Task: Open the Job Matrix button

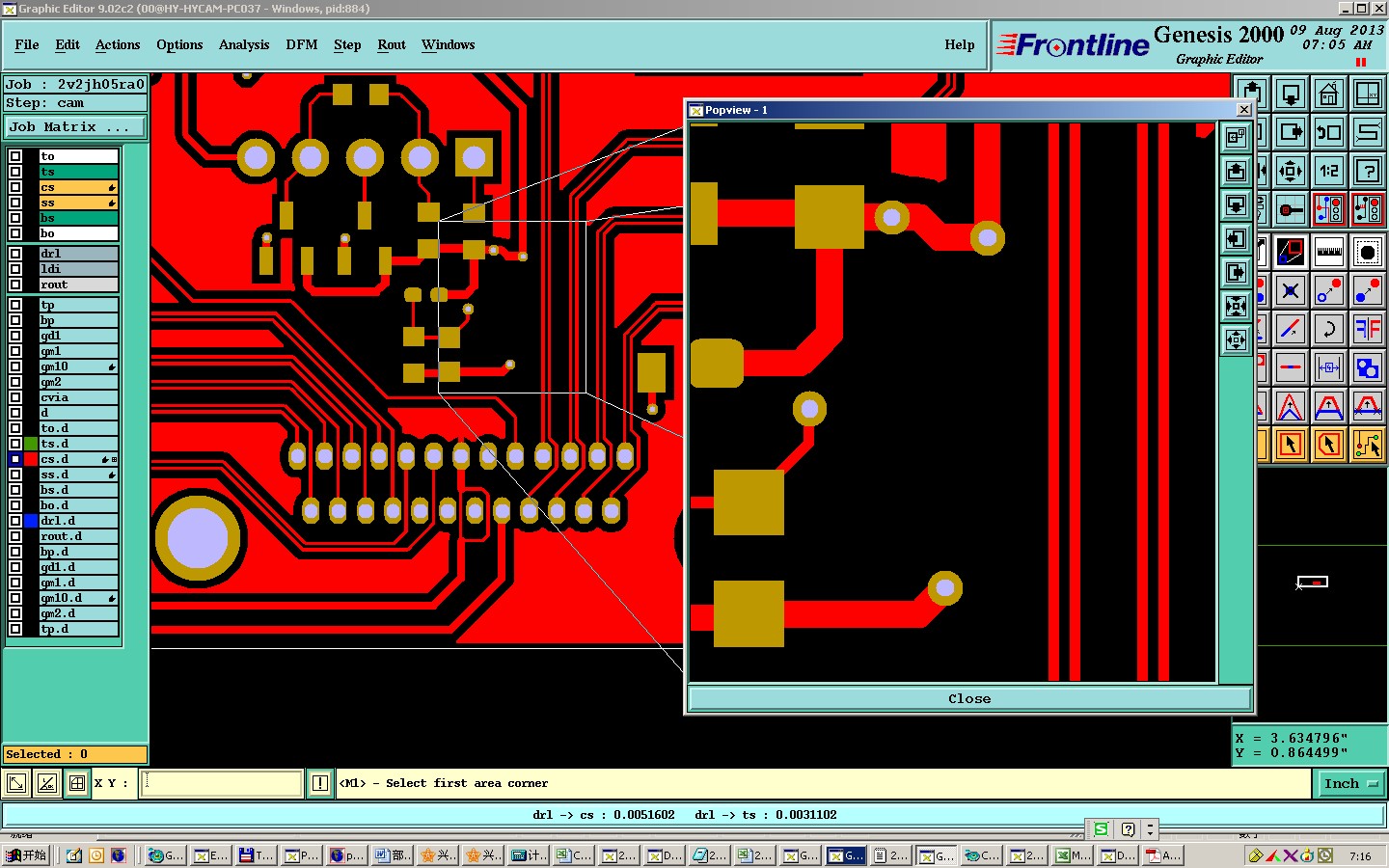Action: [x=74, y=127]
